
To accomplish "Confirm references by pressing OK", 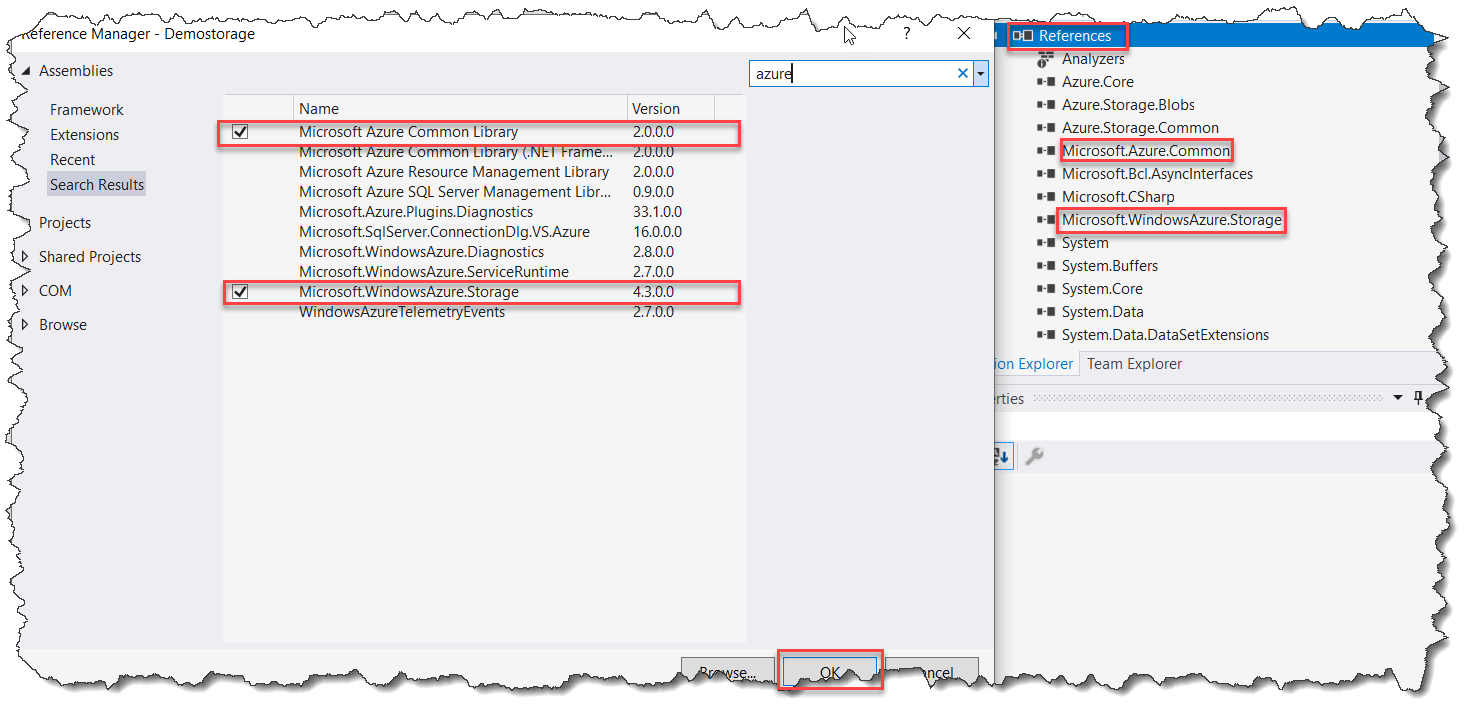I will tap(830, 671).
